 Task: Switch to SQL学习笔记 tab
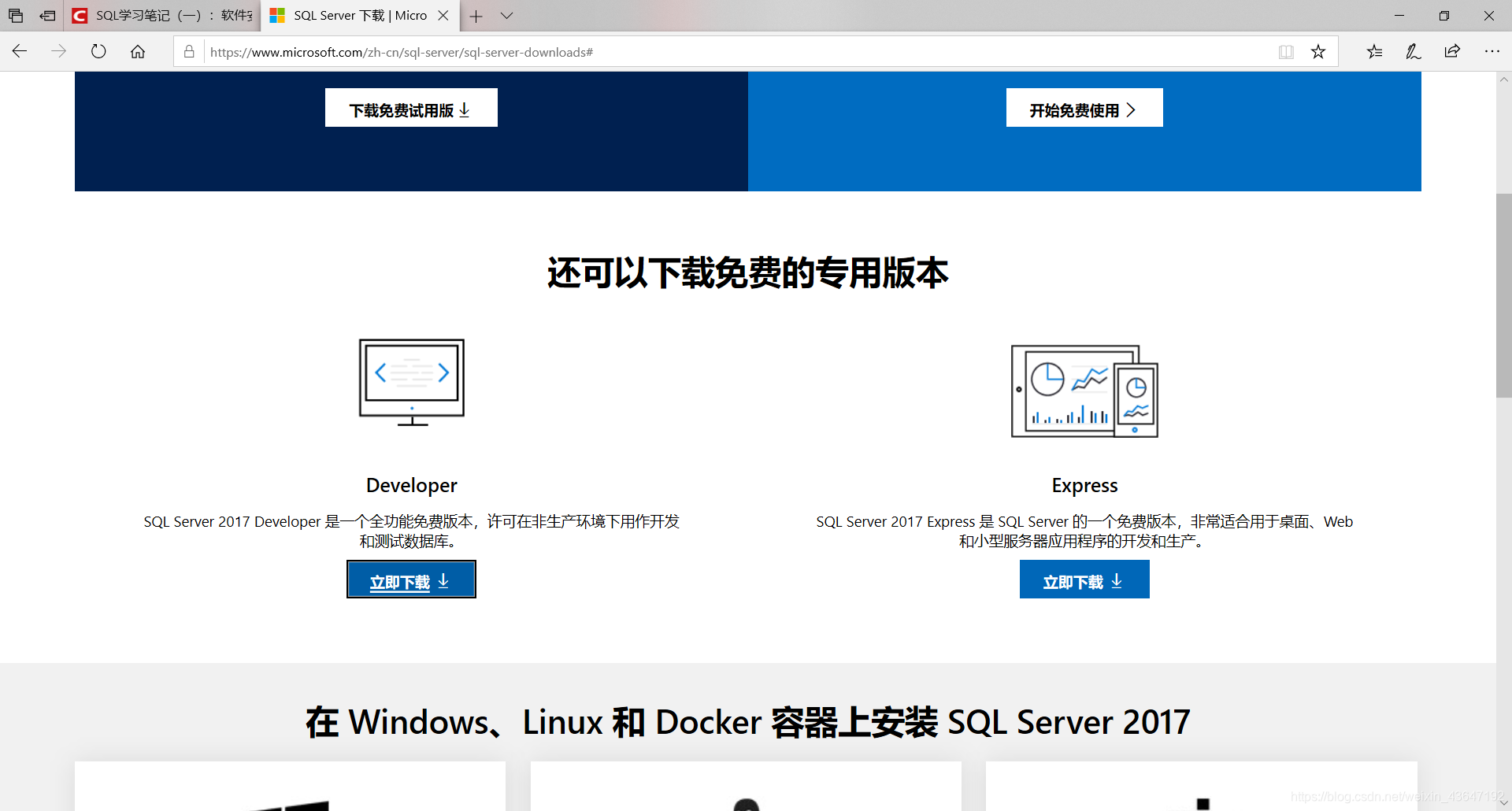click(x=163, y=16)
